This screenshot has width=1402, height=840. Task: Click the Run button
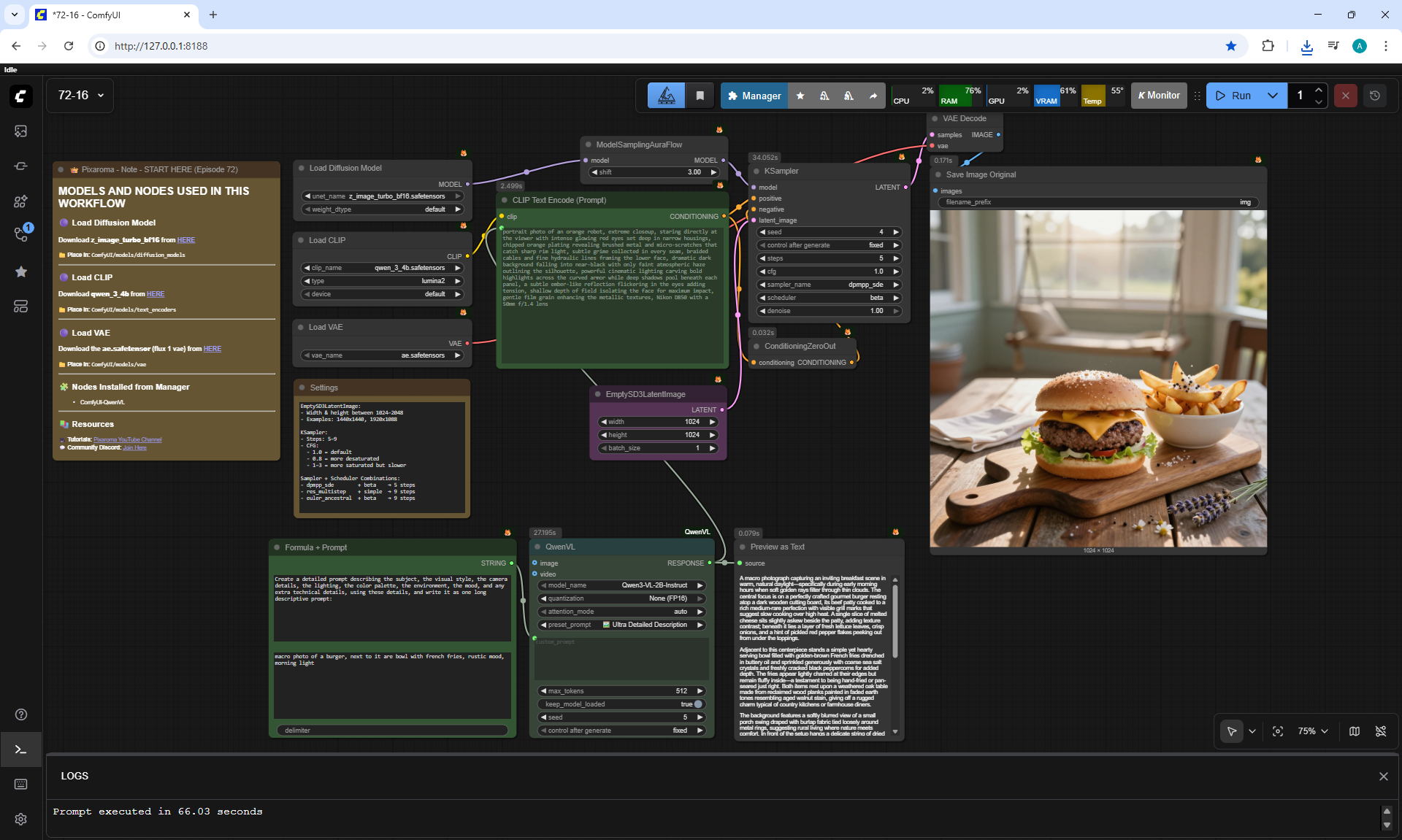coord(1234,96)
